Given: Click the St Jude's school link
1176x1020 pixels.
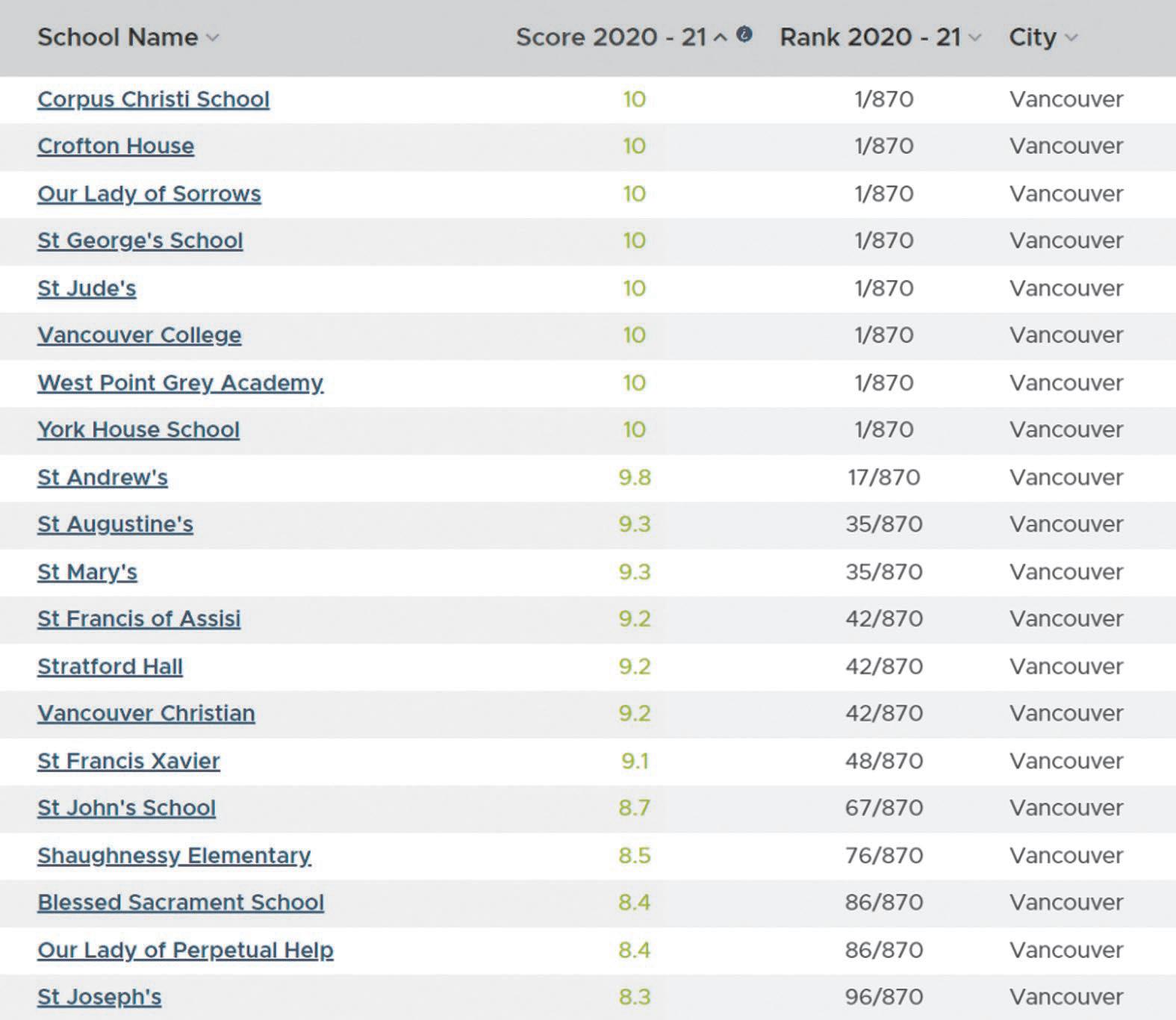Looking at the screenshot, I should click(87, 288).
